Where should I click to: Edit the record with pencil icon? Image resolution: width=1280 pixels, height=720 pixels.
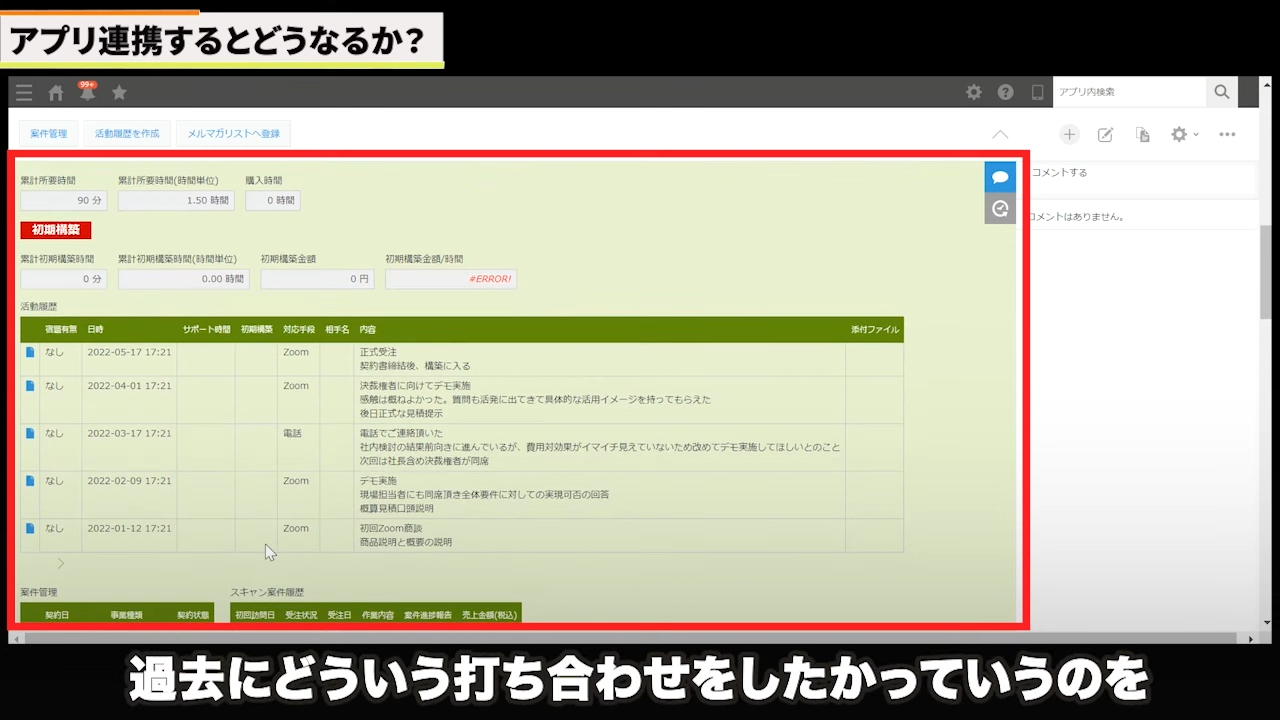pyautogui.click(x=1105, y=134)
